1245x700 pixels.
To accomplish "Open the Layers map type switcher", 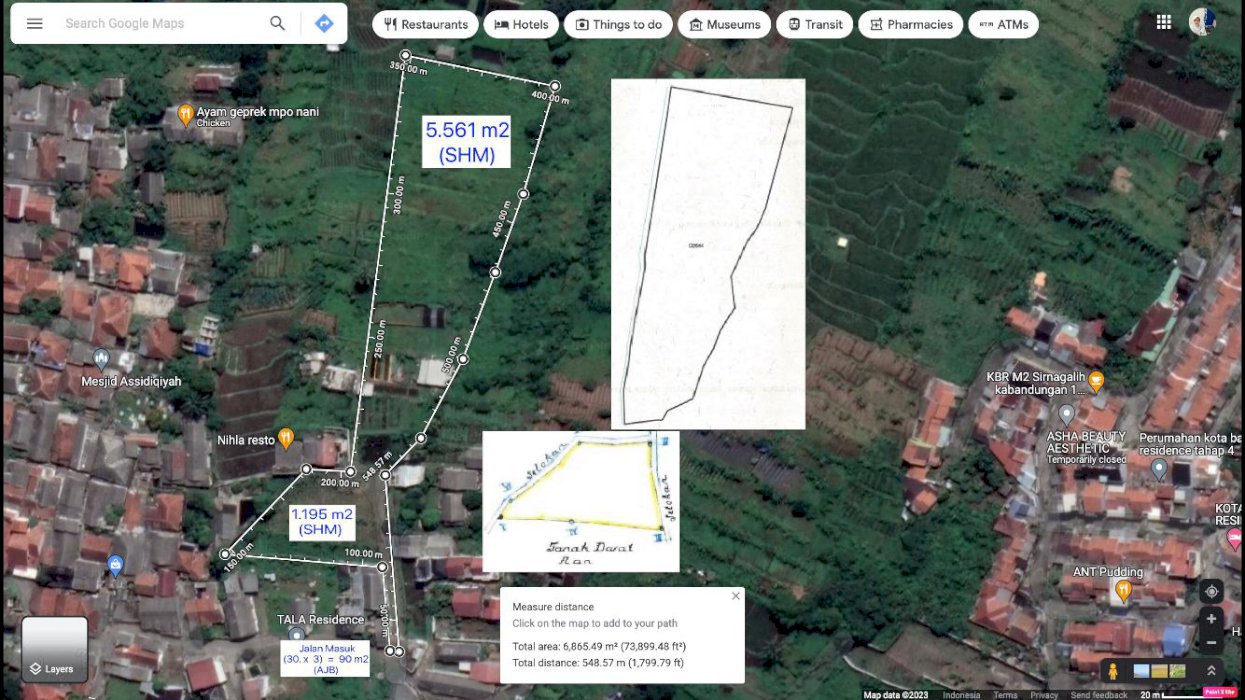I will pos(55,649).
